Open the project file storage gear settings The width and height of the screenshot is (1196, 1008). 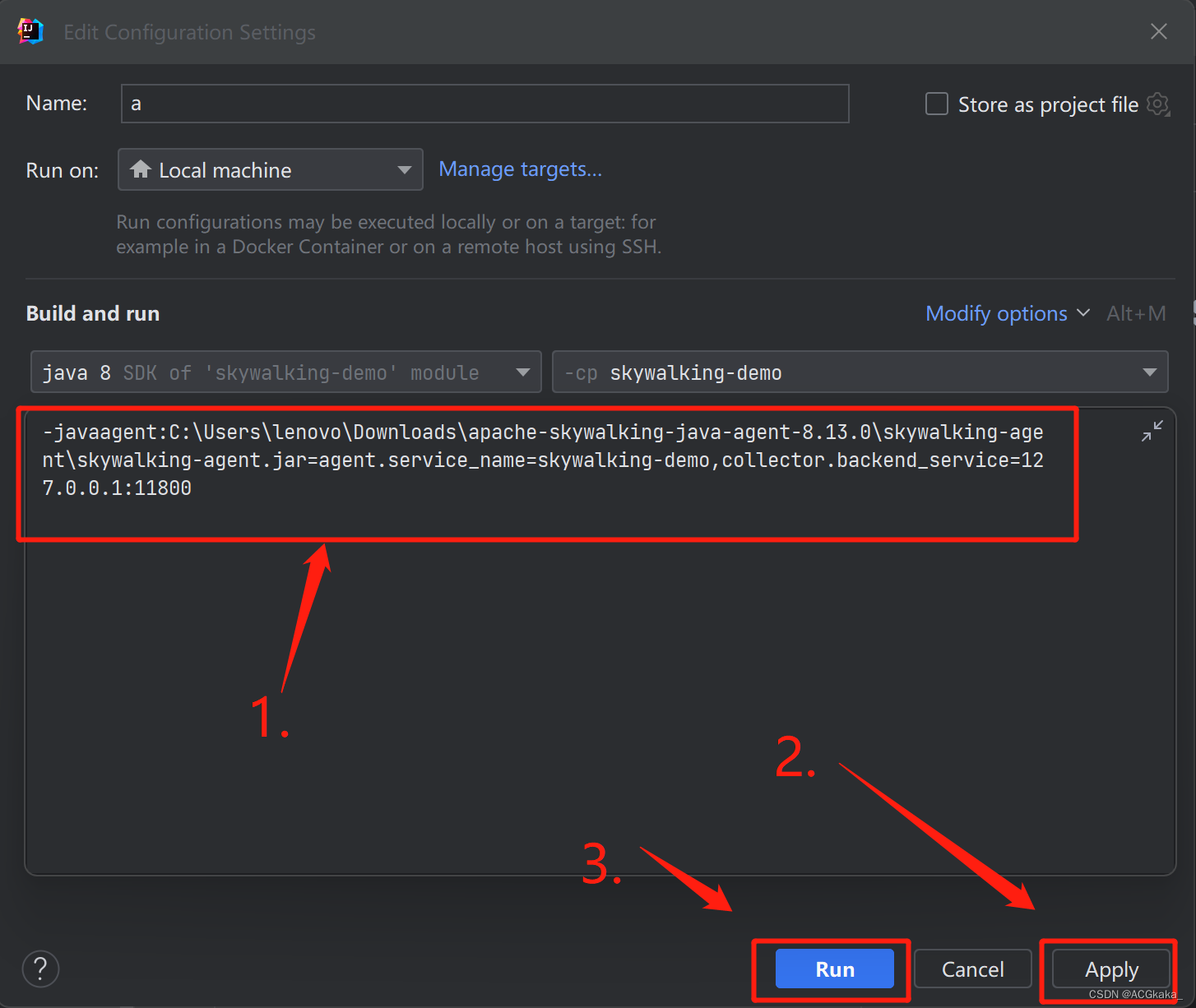click(x=1158, y=104)
